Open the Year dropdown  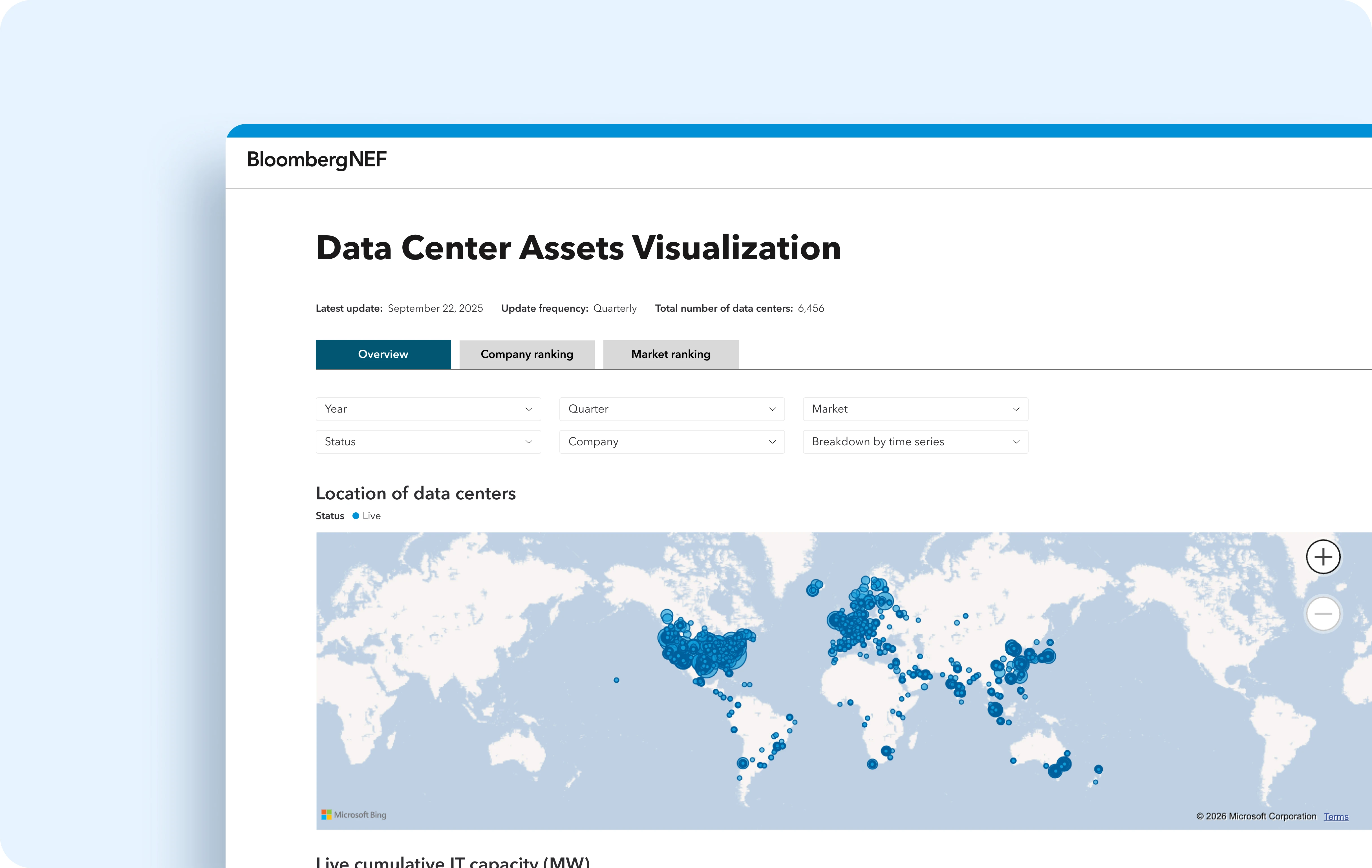[x=429, y=409]
